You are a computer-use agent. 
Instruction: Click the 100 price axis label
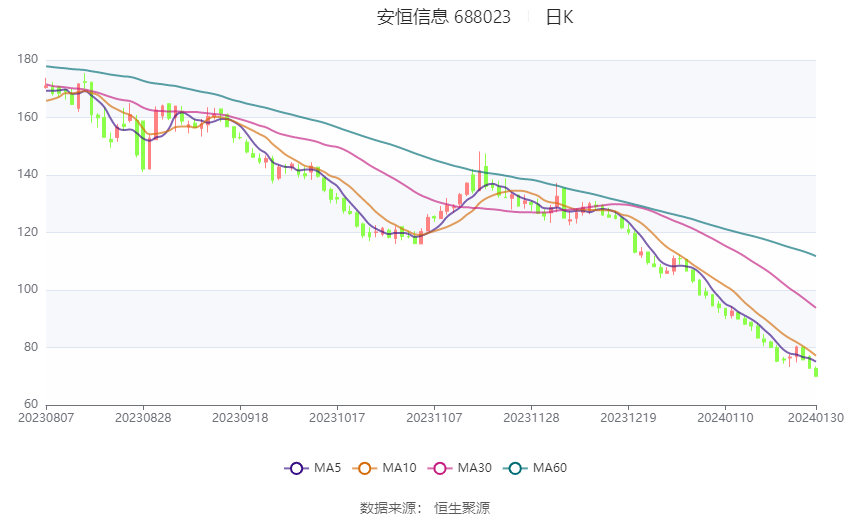tap(28, 289)
